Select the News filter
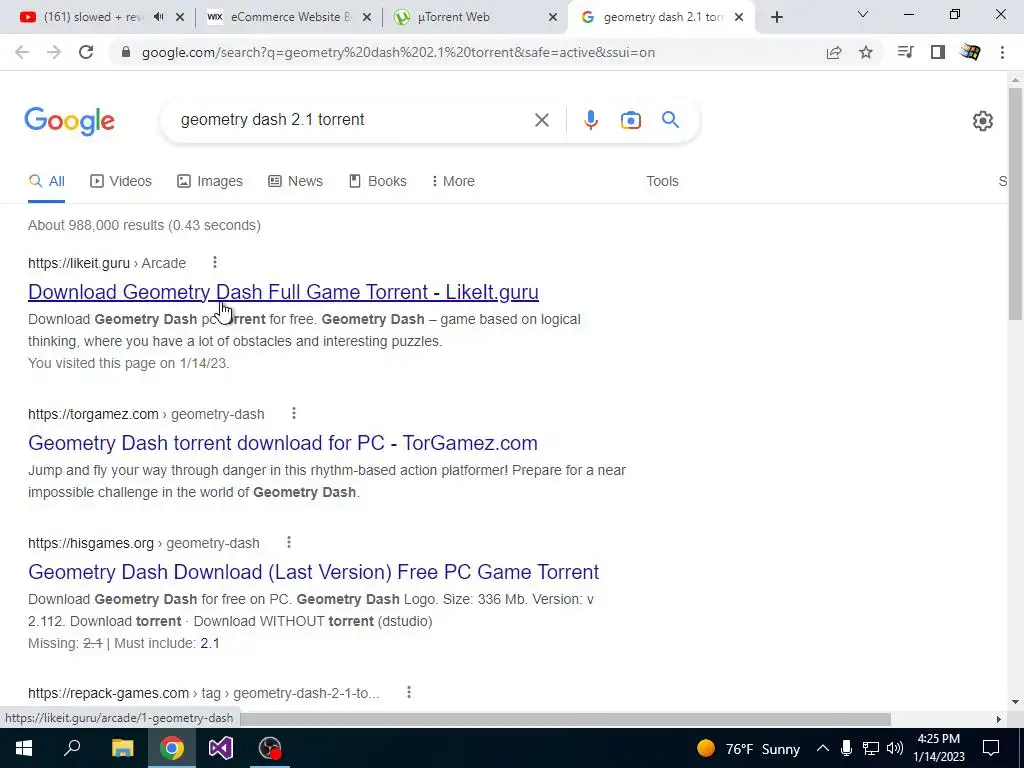The width and height of the screenshot is (1024, 768). pyautogui.click(x=295, y=181)
